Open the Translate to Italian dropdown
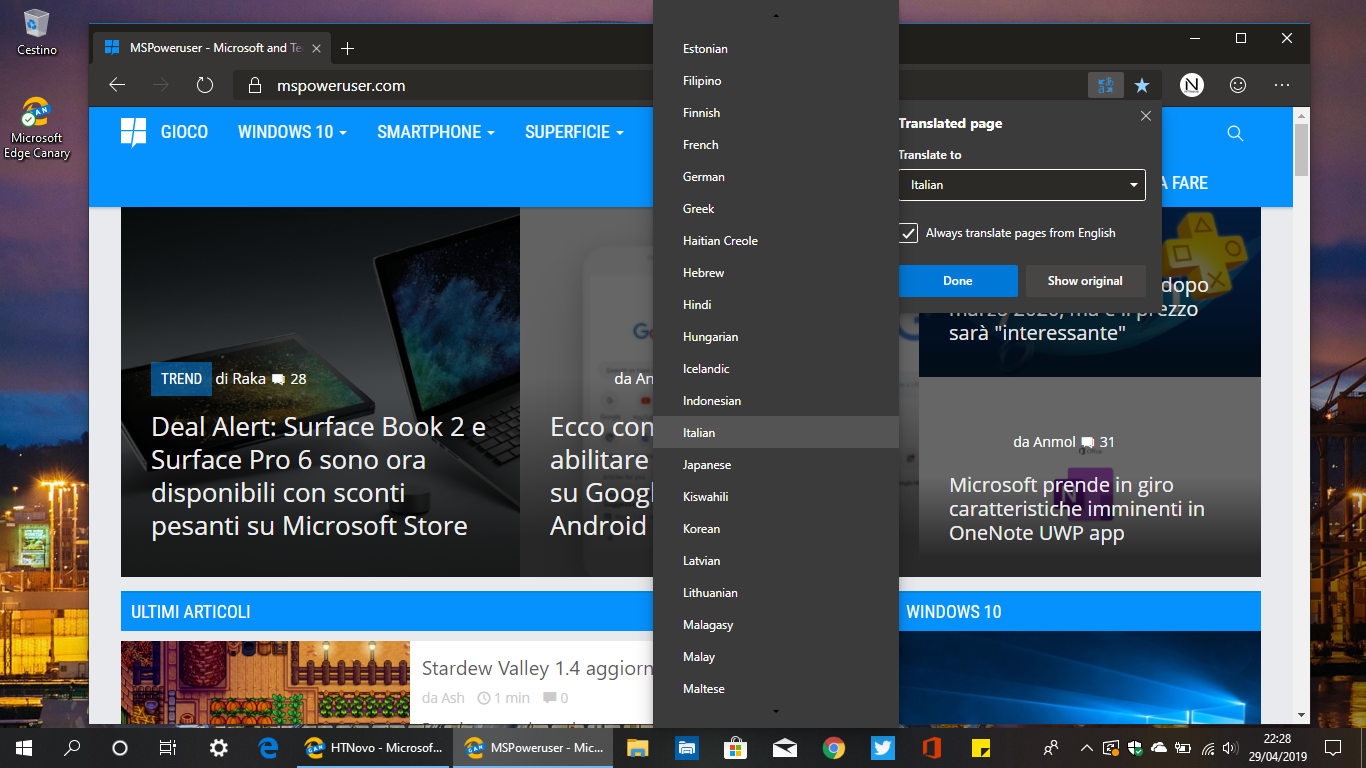Screen dimensions: 1366x768 (1022, 185)
